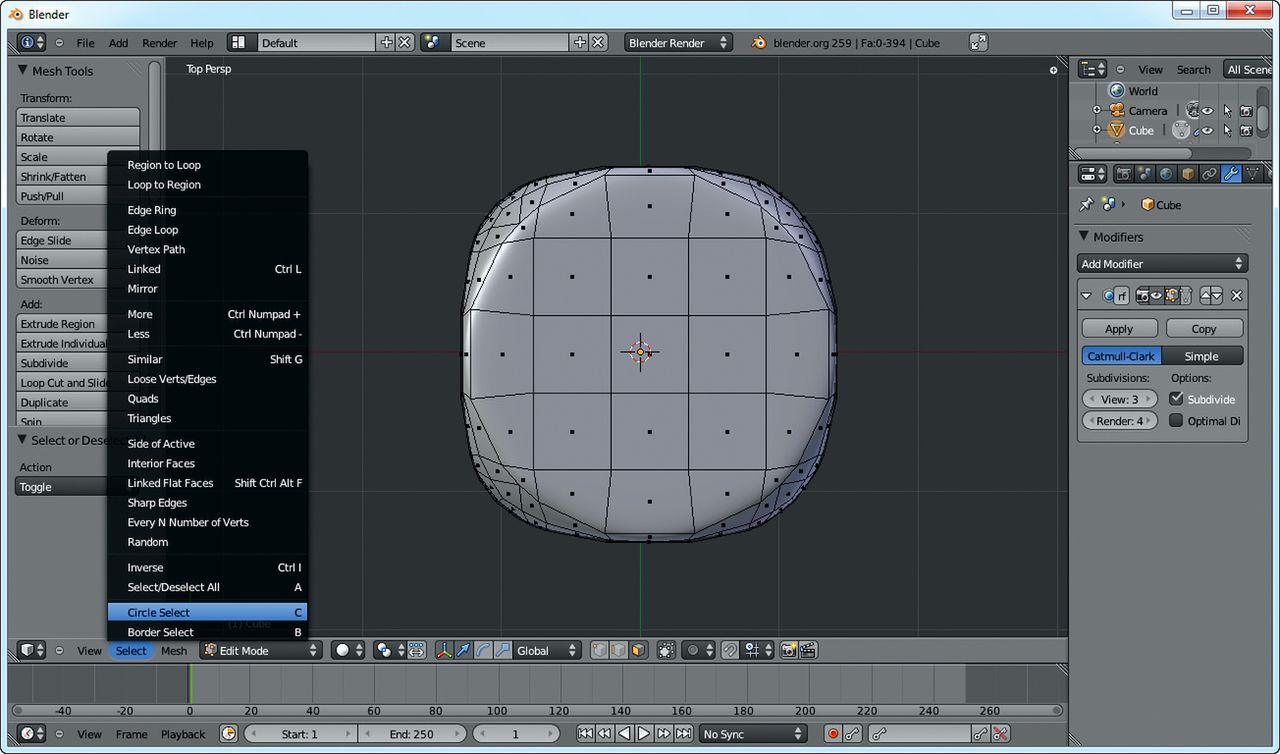The image size is (1280, 754).
Task: Open the Mesh menu in 3D header
Action: pos(174,650)
